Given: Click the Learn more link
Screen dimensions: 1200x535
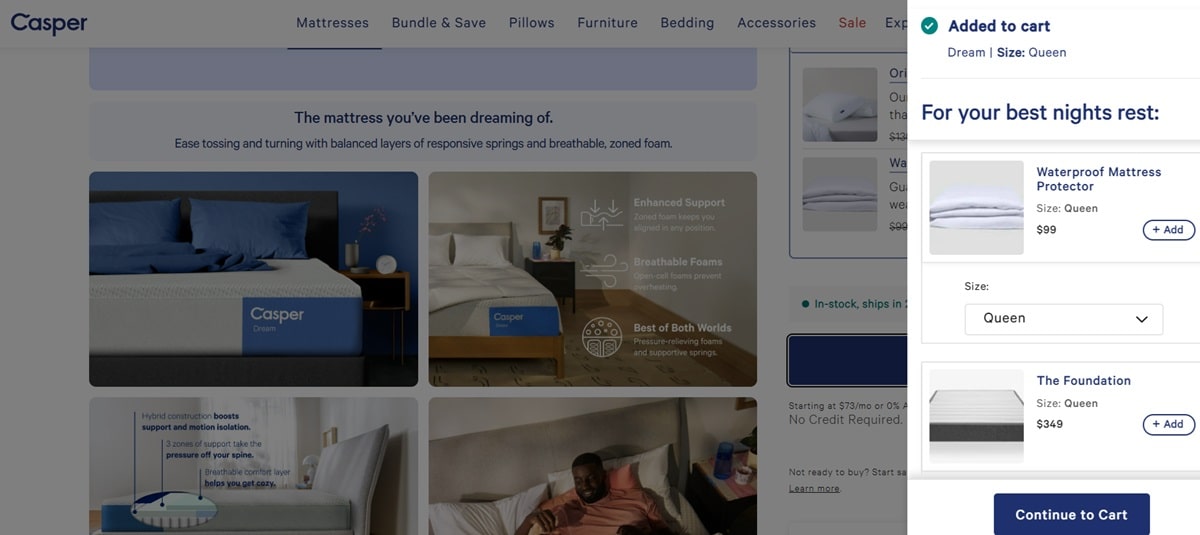Looking at the screenshot, I should (x=814, y=488).
